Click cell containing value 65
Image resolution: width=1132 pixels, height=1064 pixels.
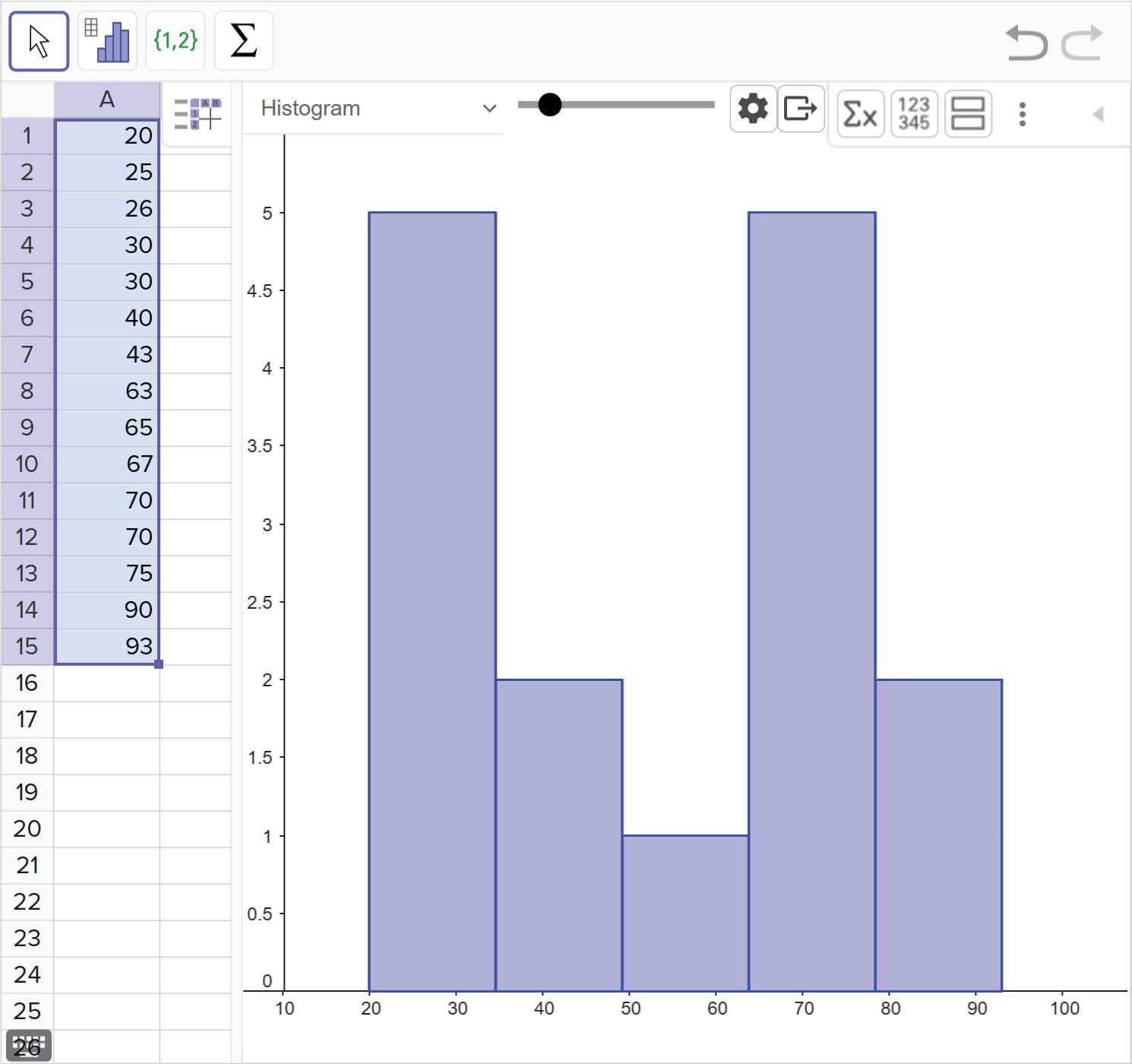[107, 428]
